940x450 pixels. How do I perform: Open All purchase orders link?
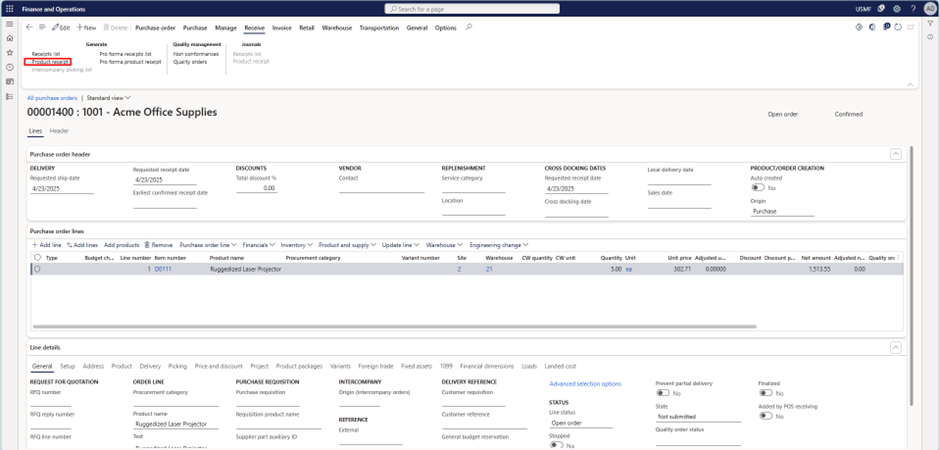52,98
